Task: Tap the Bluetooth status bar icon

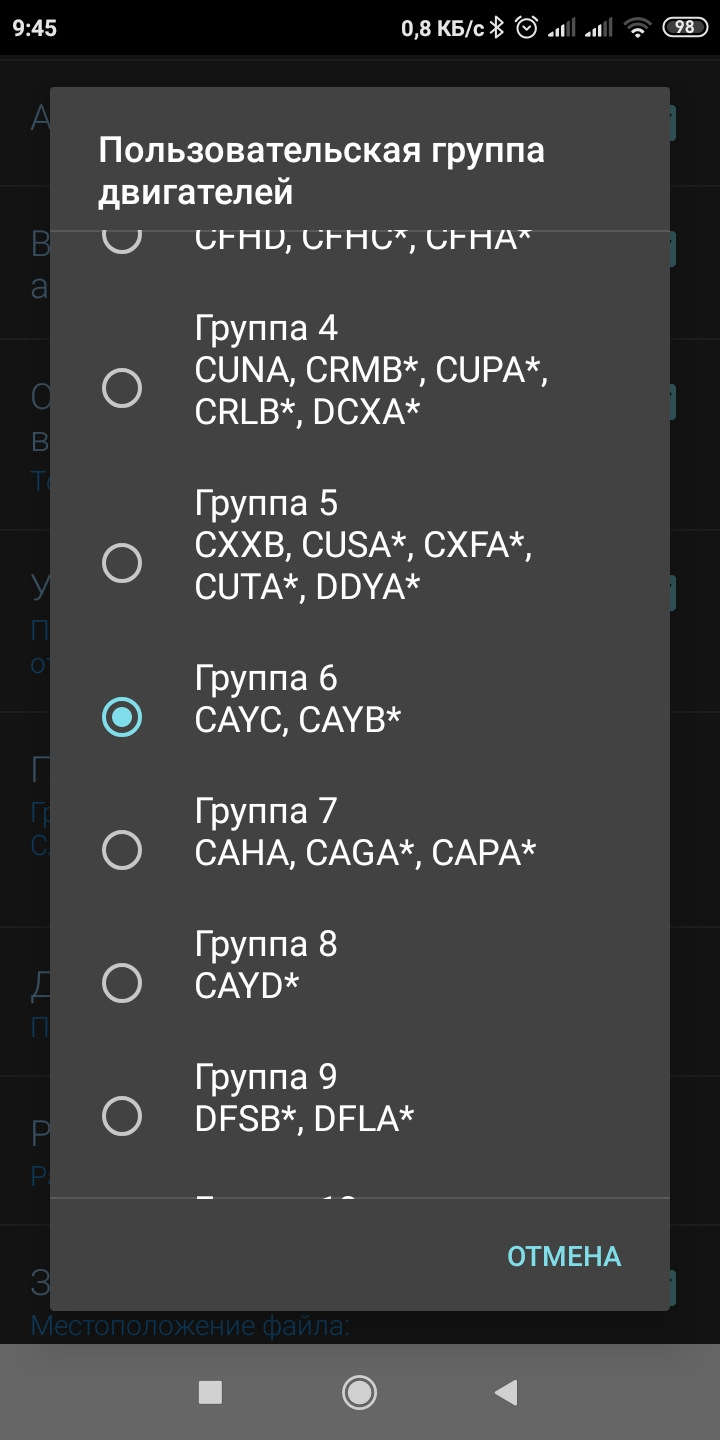Action: 498,28
